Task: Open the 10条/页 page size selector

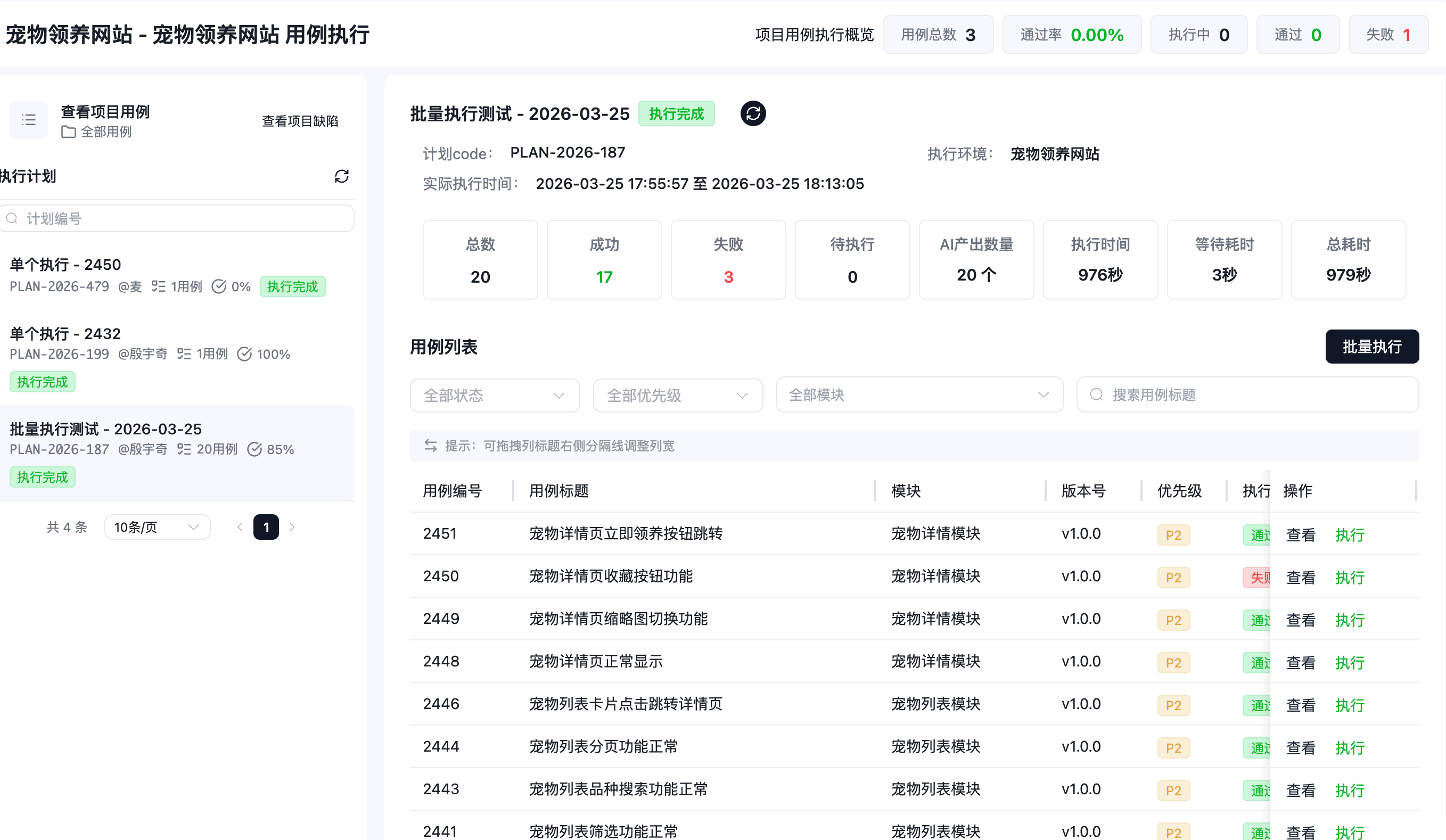Action: [x=157, y=526]
